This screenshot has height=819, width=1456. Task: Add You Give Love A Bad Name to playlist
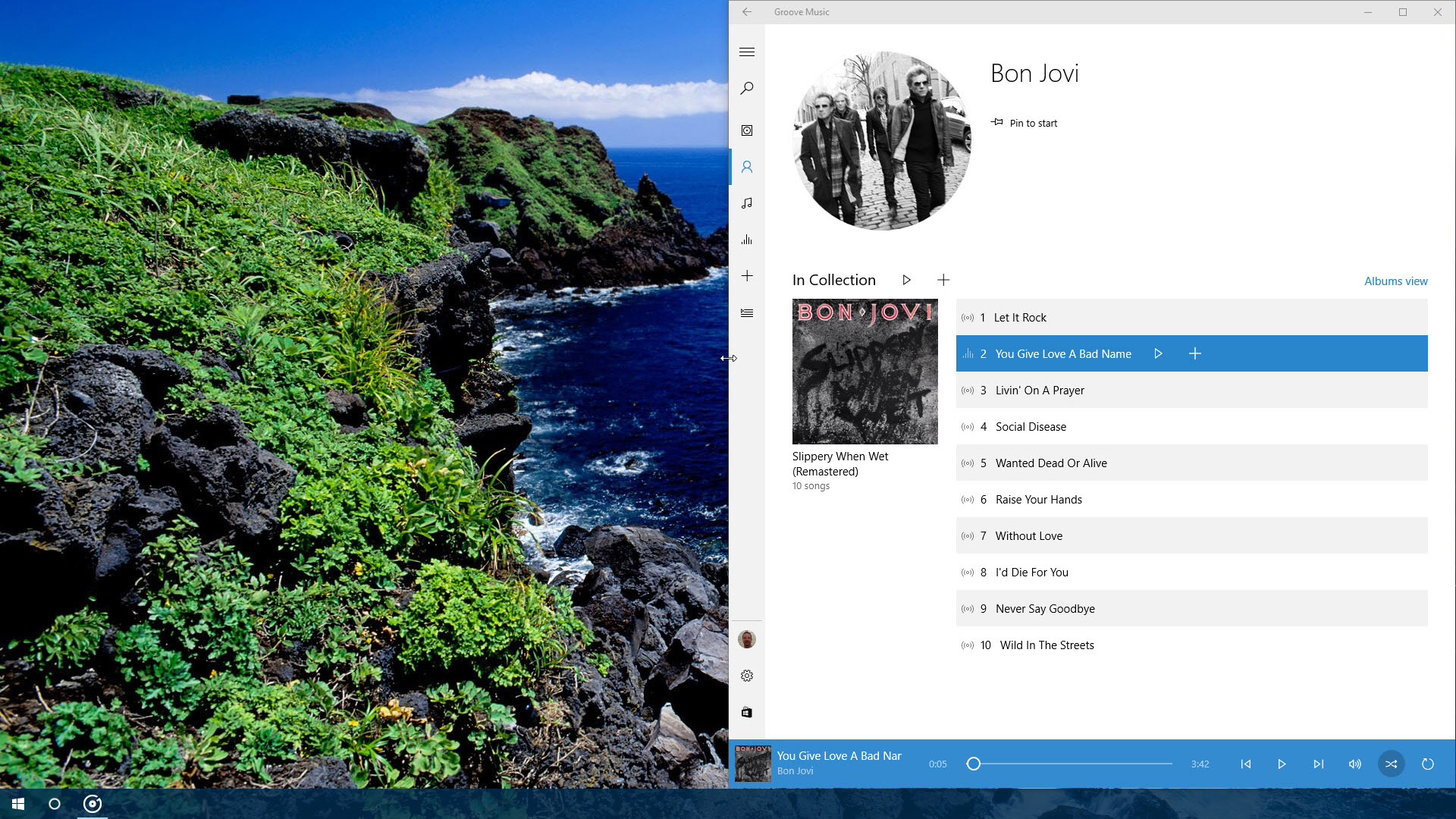pos(1194,353)
